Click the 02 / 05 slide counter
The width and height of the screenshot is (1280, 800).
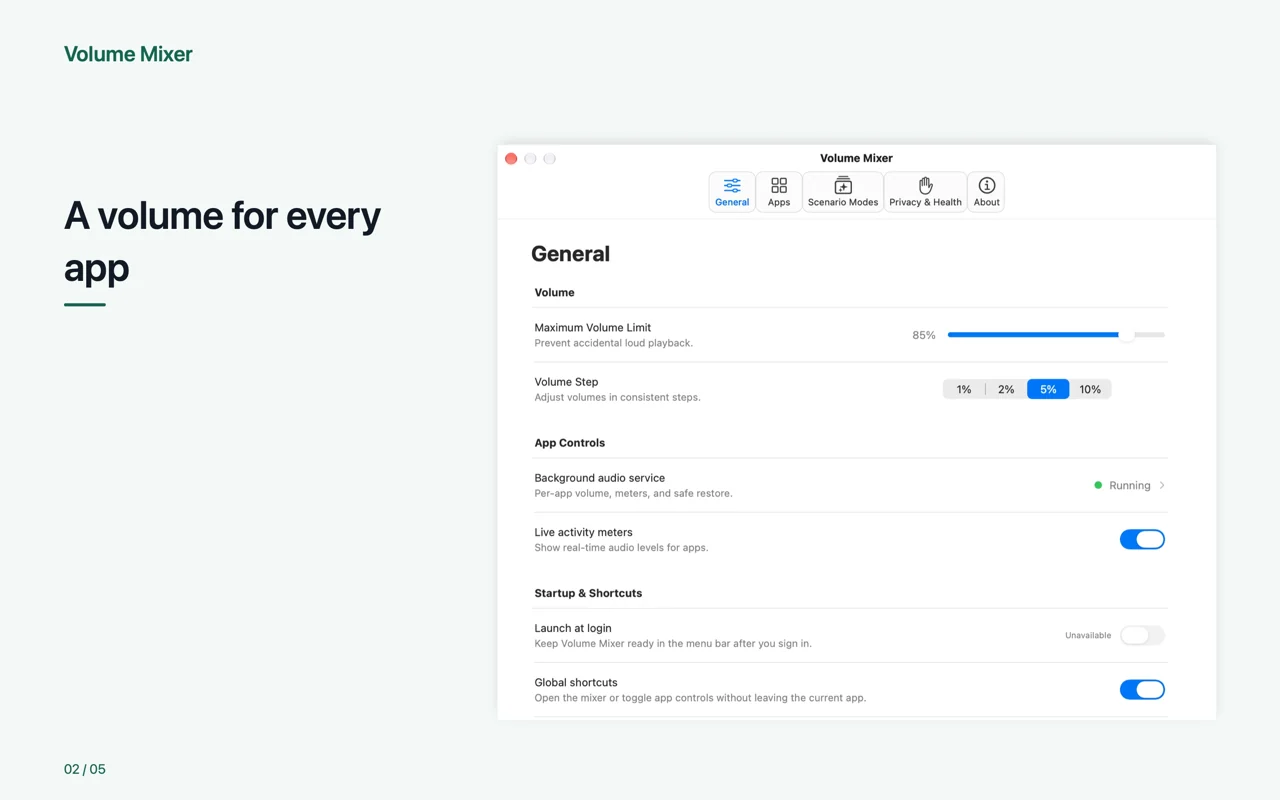[85, 769]
